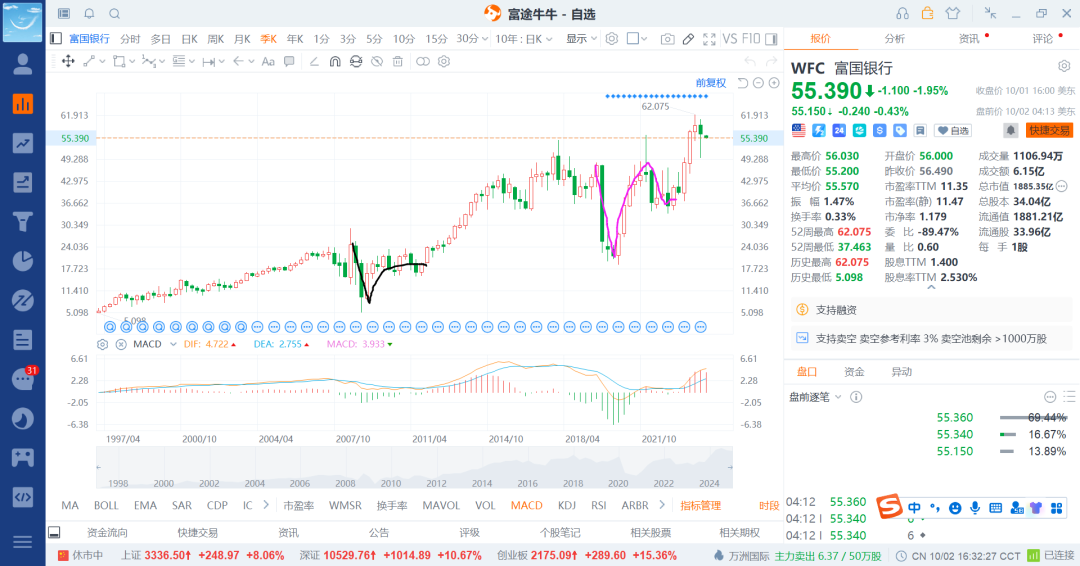Screen dimensions: 1080x566
Task: Expand more indicators arrow after IC
Action: [x=266, y=505]
